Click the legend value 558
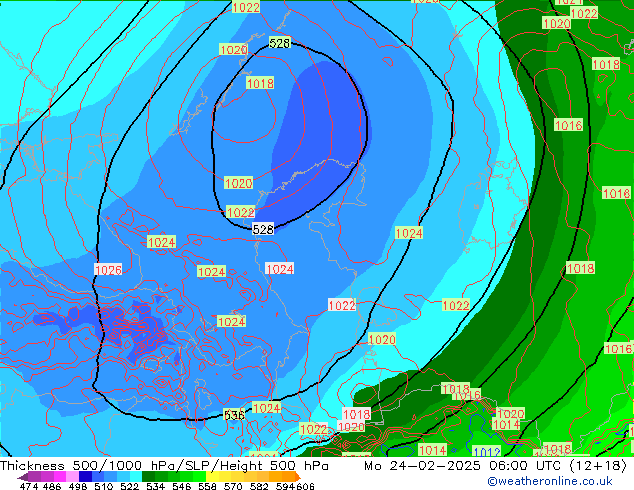The height and width of the screenshot is (490, 634). 207,486
